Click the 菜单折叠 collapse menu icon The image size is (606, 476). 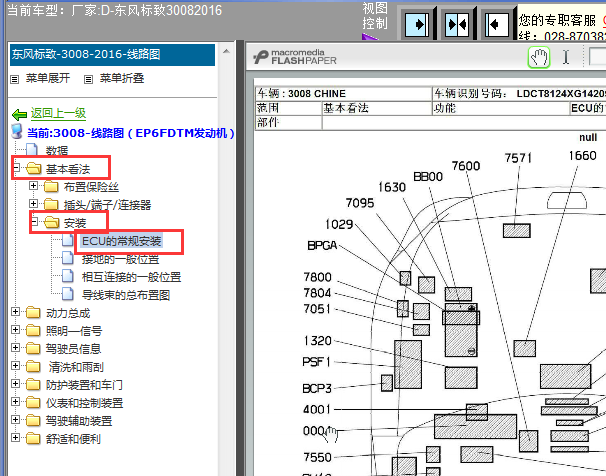coord(89,80)
